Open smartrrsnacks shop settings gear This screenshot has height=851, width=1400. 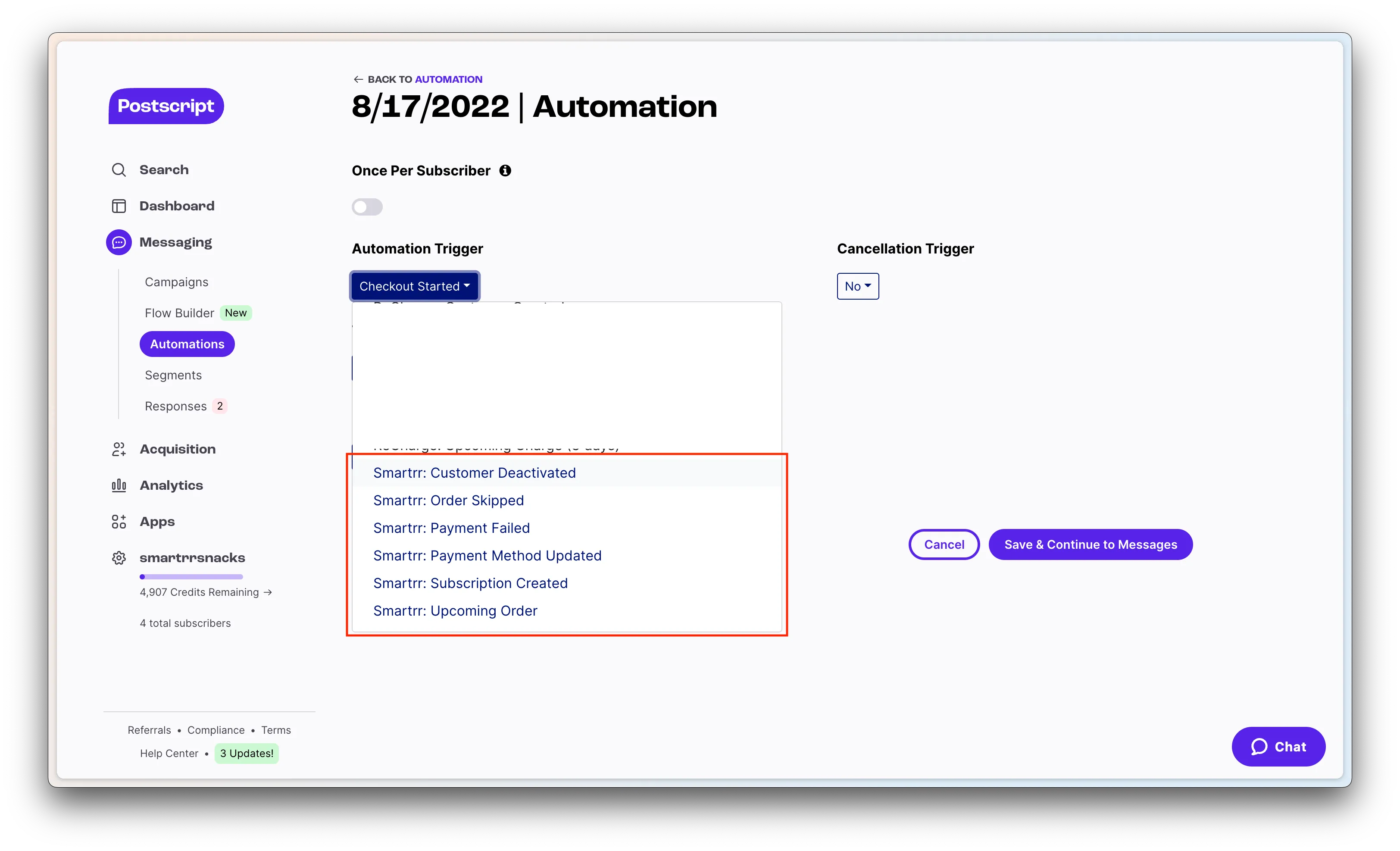[x=118, y=557]
